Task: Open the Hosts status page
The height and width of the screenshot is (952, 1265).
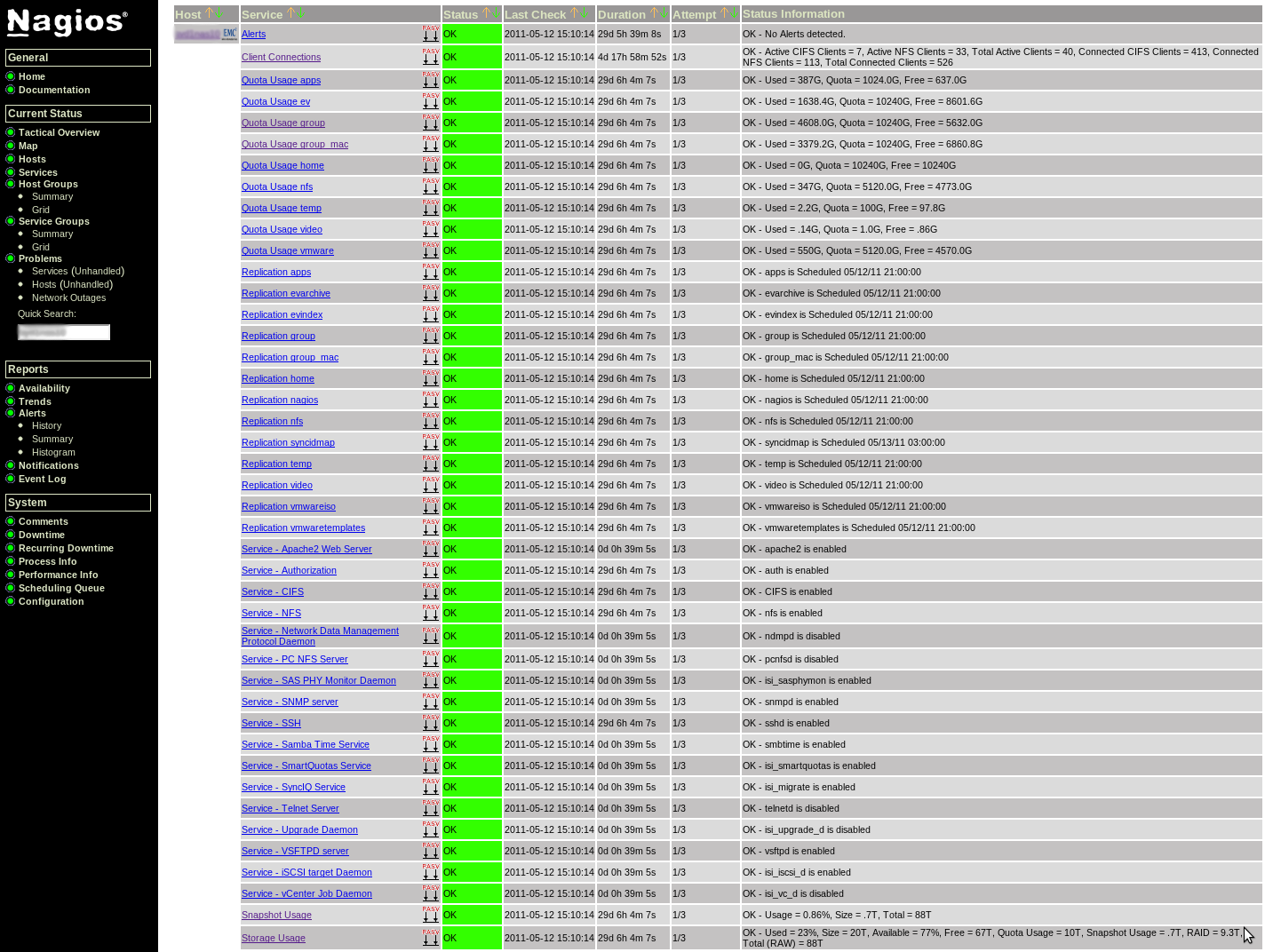Action: (x=32, y=159)
